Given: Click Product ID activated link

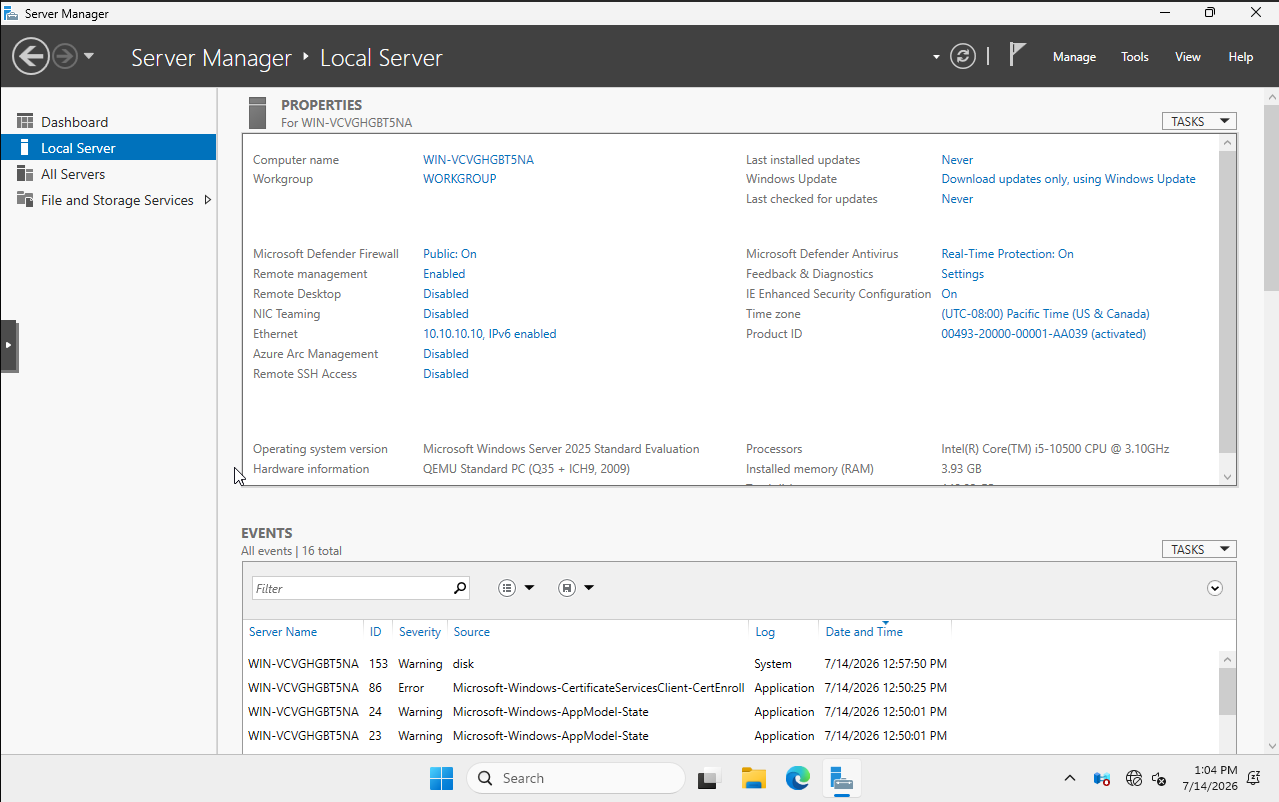Looking at the screenshot, I should coord(1043,334).
